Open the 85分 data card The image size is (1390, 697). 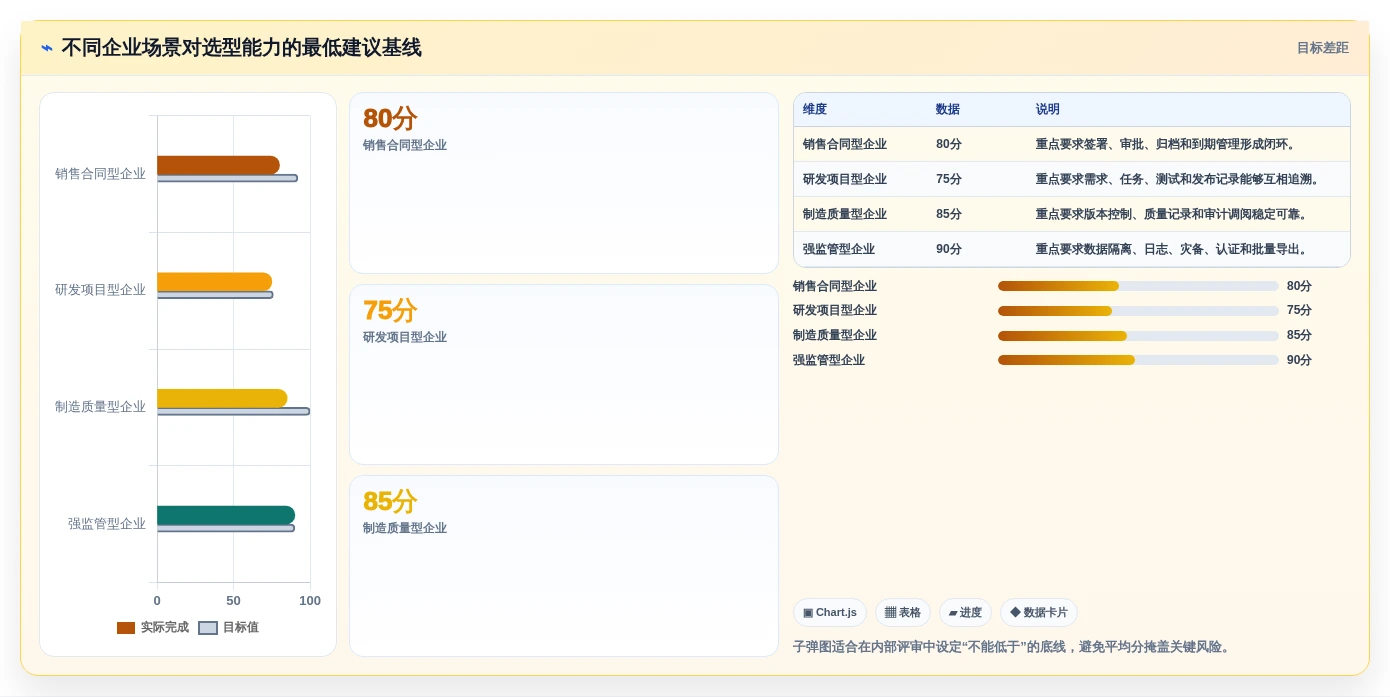click(564, 566)
